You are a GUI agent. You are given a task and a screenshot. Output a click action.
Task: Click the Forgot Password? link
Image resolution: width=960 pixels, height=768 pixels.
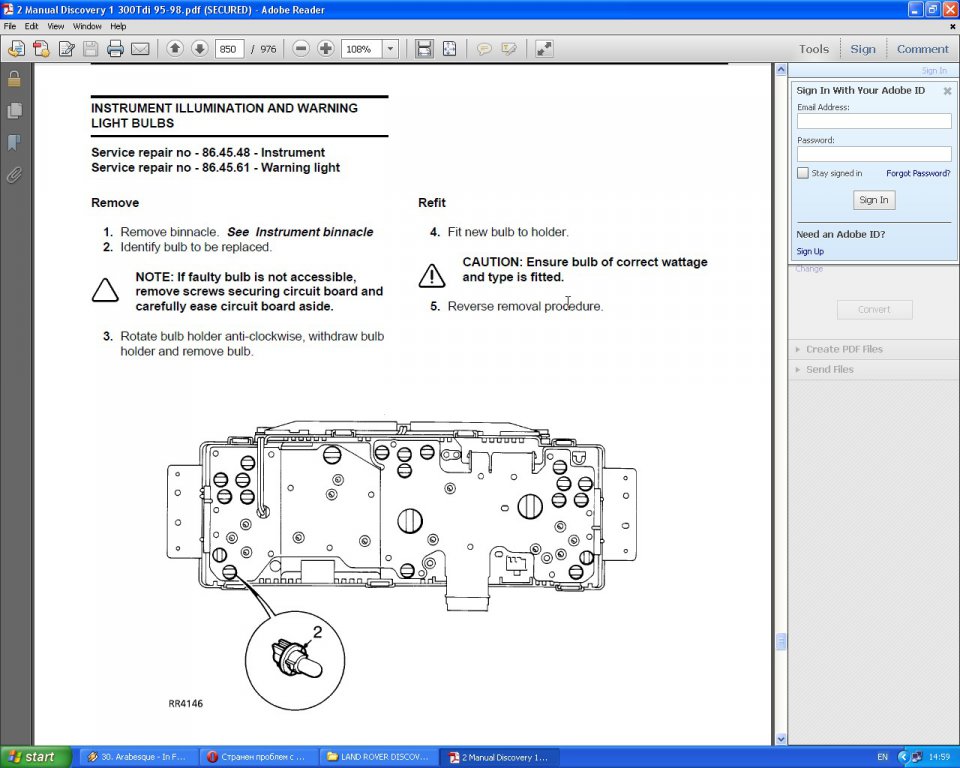point(918,173)
